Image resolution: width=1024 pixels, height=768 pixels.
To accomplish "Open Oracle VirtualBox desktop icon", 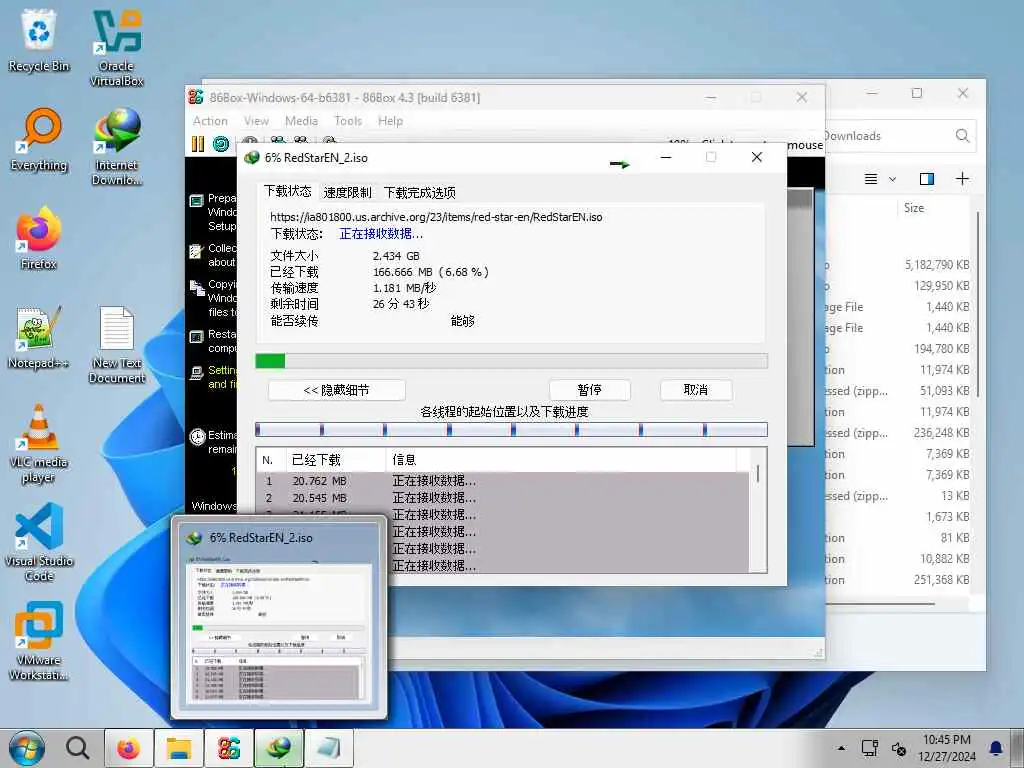I will pyautogui.click(x=116, y=48).
